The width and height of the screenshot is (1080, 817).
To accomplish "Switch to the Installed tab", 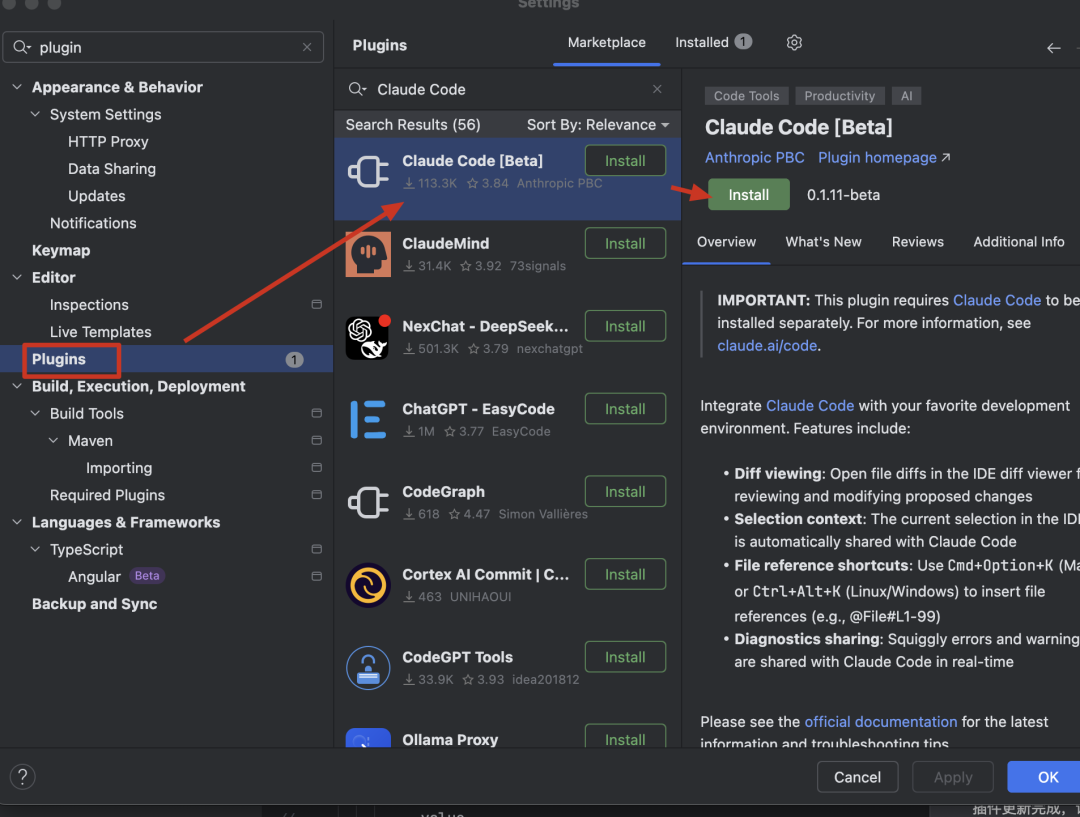I will pyautogui.click(x=714, y=43).
